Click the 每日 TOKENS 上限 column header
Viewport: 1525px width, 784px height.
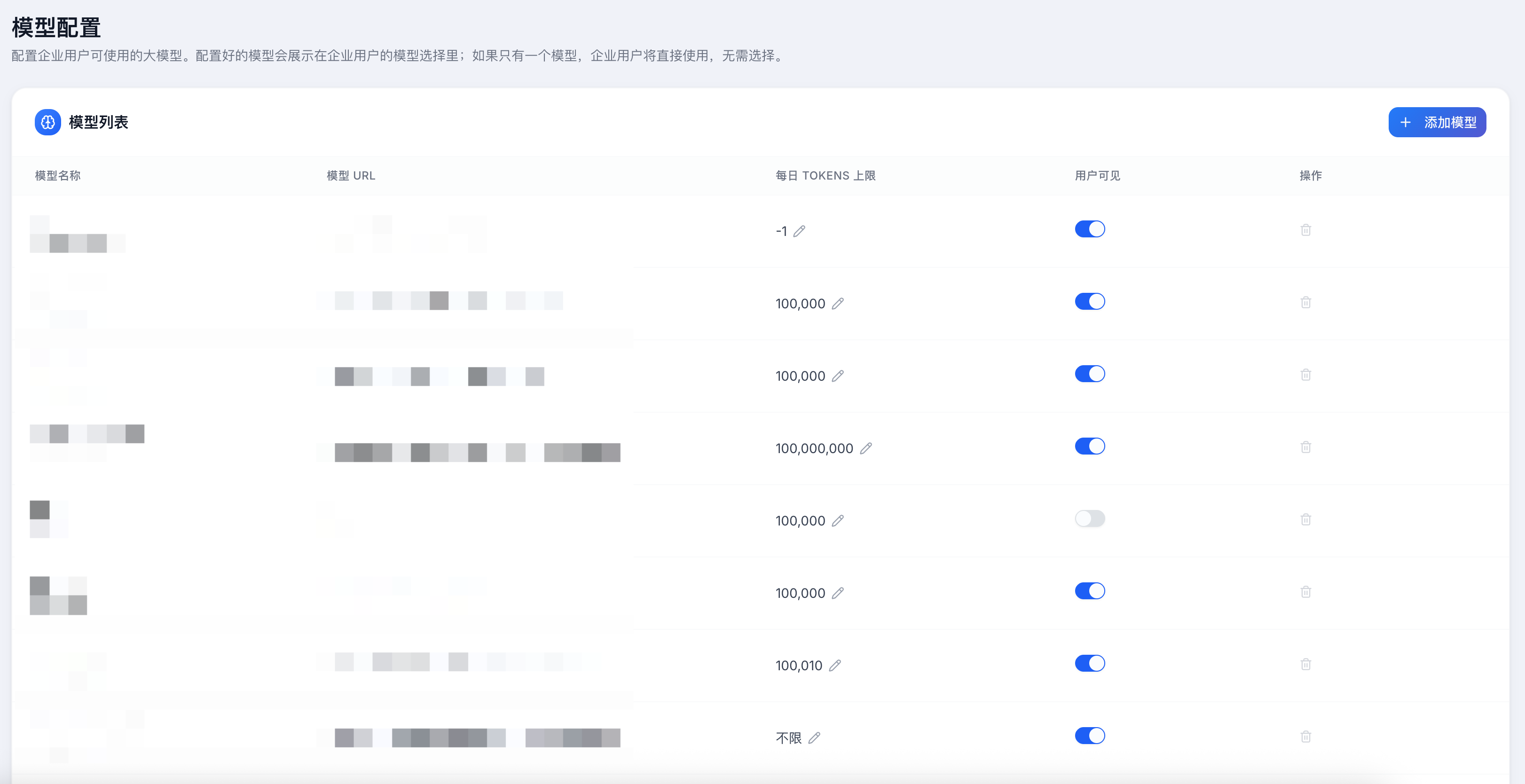click(825, 176)
